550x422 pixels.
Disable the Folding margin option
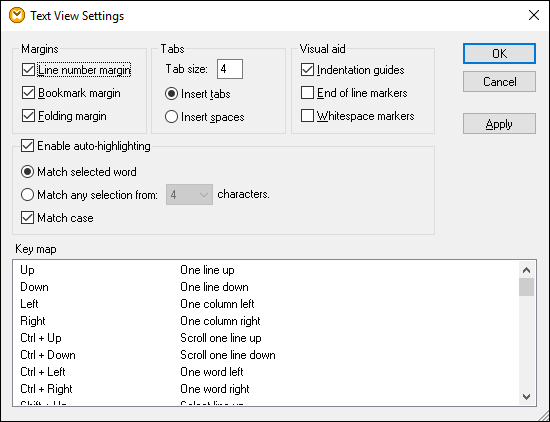[x=28, y=116]
